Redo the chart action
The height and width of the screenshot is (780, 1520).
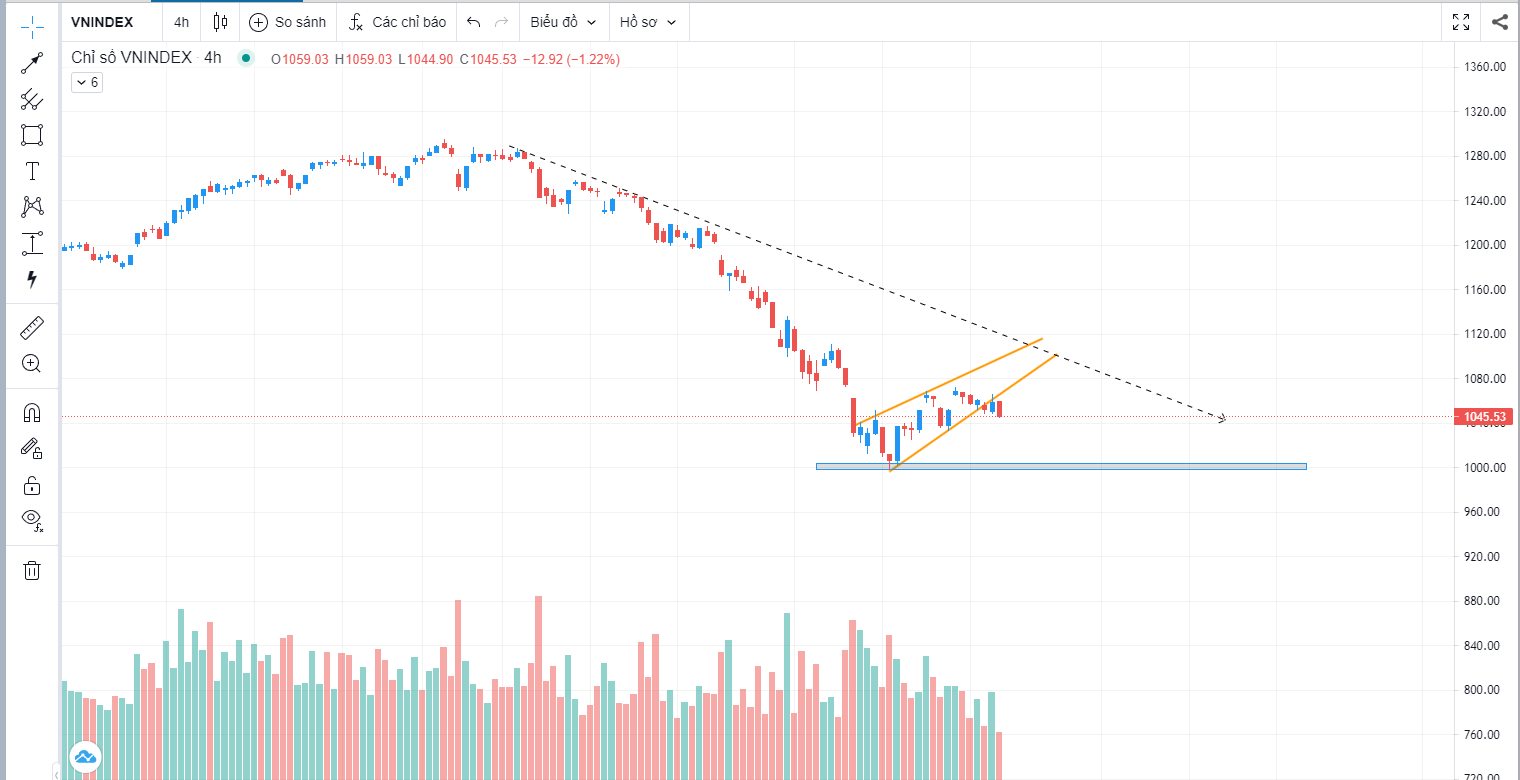pos(502,21)
